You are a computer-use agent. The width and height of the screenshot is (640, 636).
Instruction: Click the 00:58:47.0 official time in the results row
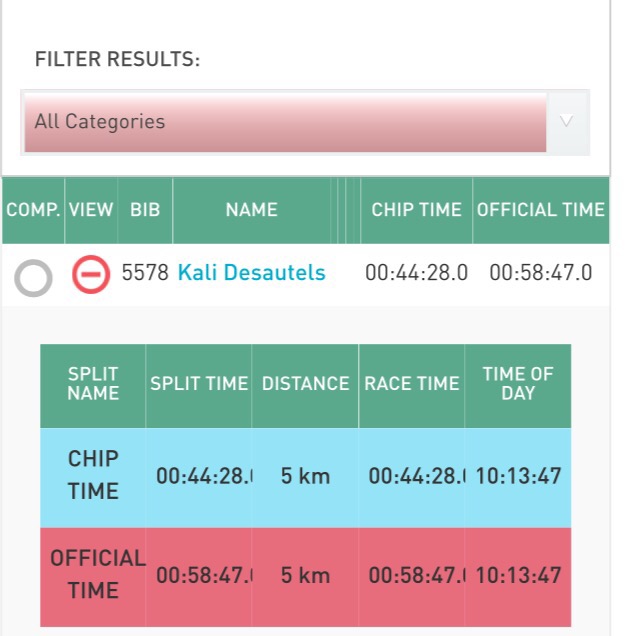[x=540, y=272]
